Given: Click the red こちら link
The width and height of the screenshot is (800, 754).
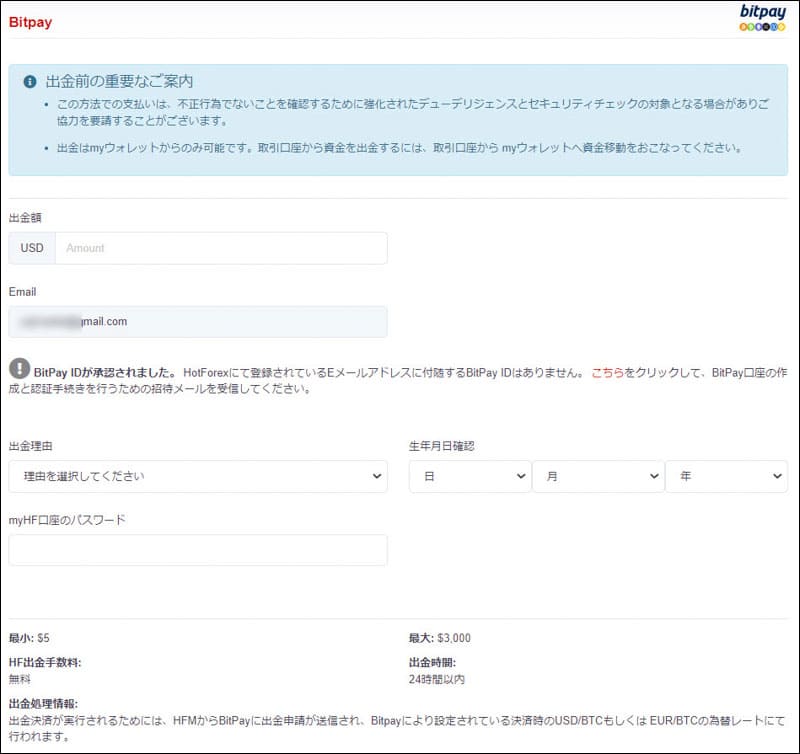Looking at the screenshot, I should [x=608, y=372].
